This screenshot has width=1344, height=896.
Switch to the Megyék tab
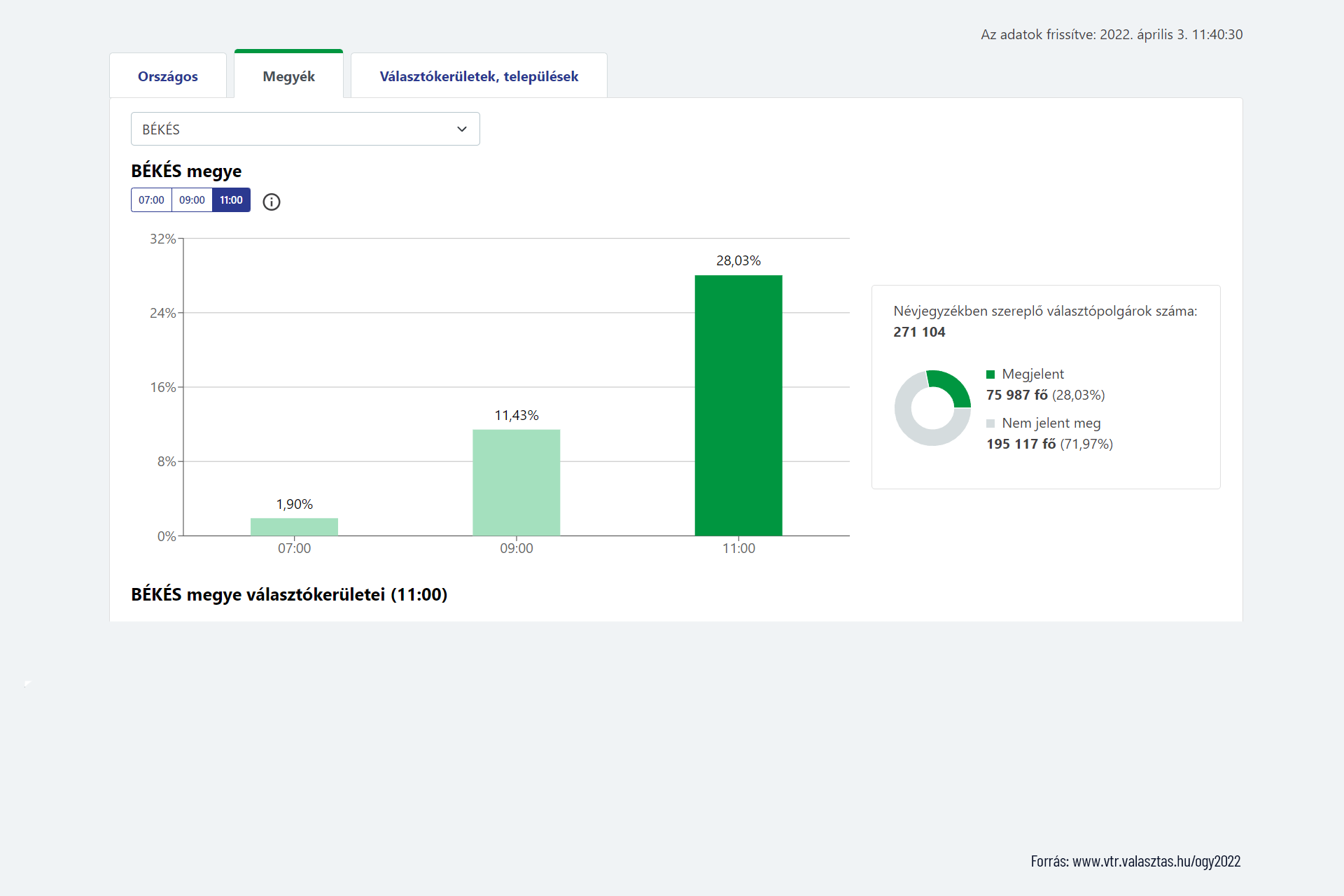click(288, 76)
